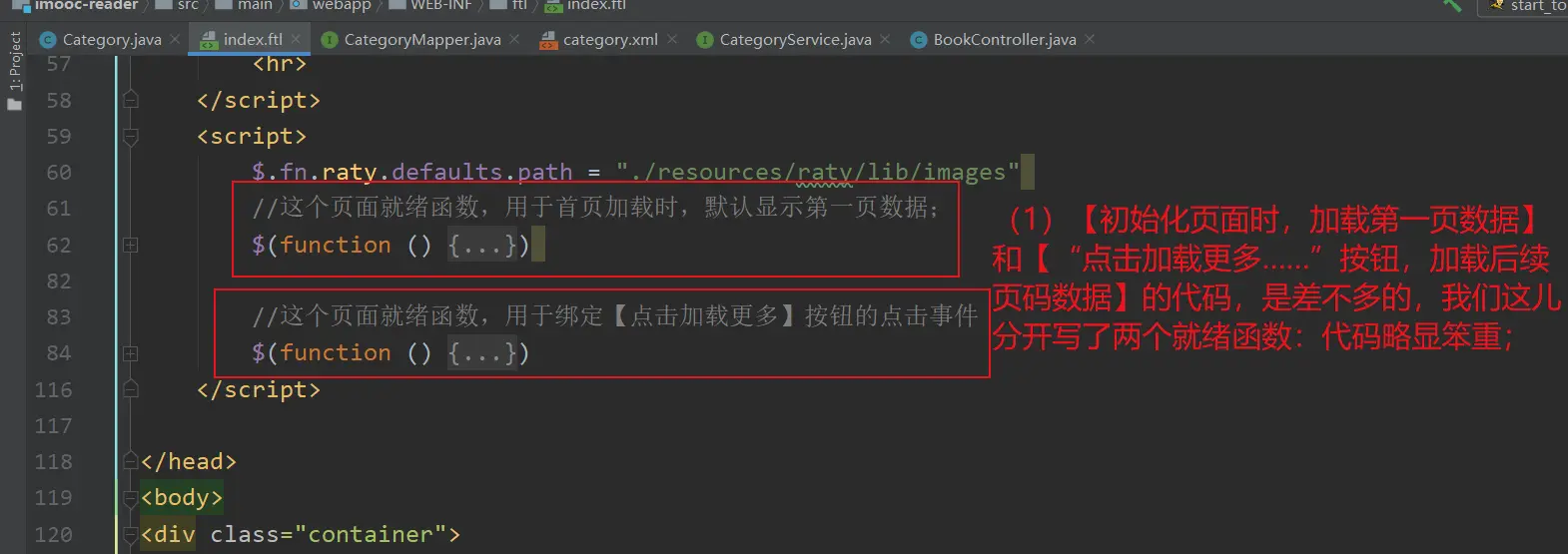Close the CategoryMapper.java tab

[514, 40]
